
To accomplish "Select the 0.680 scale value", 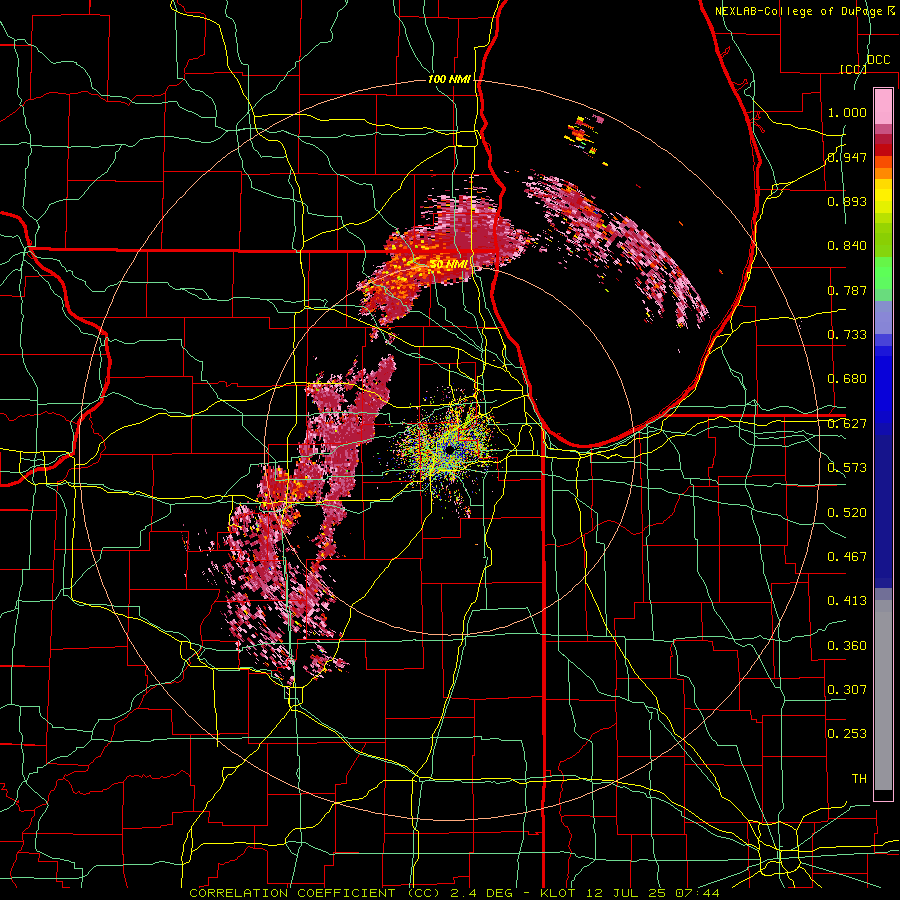I will 847,379.
